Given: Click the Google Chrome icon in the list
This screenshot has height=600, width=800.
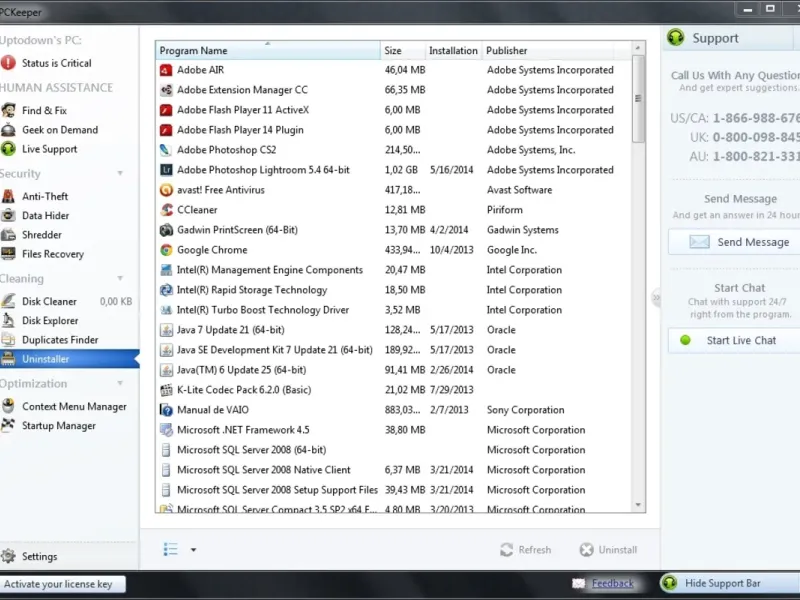Looking at the screenshot, I should 166,250.
